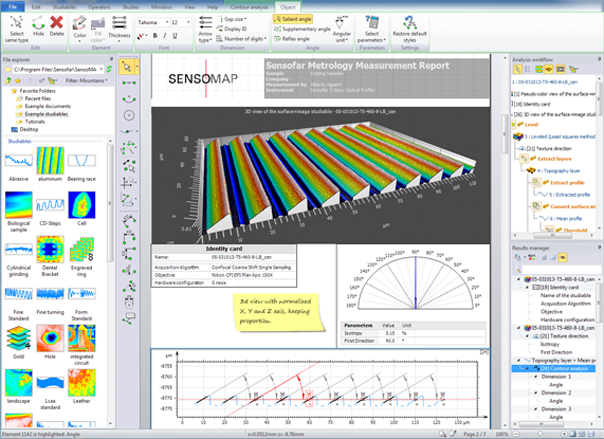Select the Example studiables folder

pos(42,114)
